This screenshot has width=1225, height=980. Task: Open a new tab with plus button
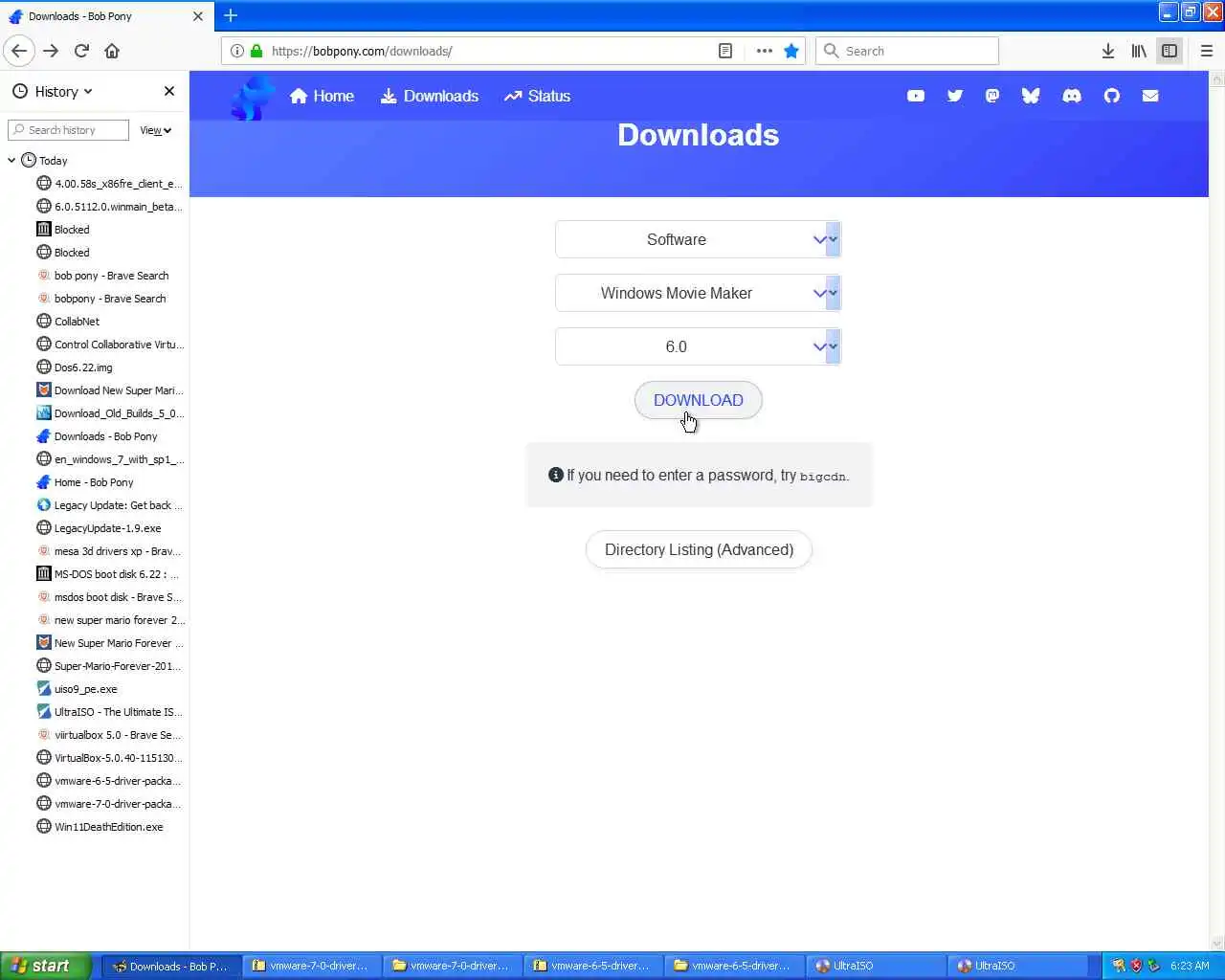(x=231, y=15)
